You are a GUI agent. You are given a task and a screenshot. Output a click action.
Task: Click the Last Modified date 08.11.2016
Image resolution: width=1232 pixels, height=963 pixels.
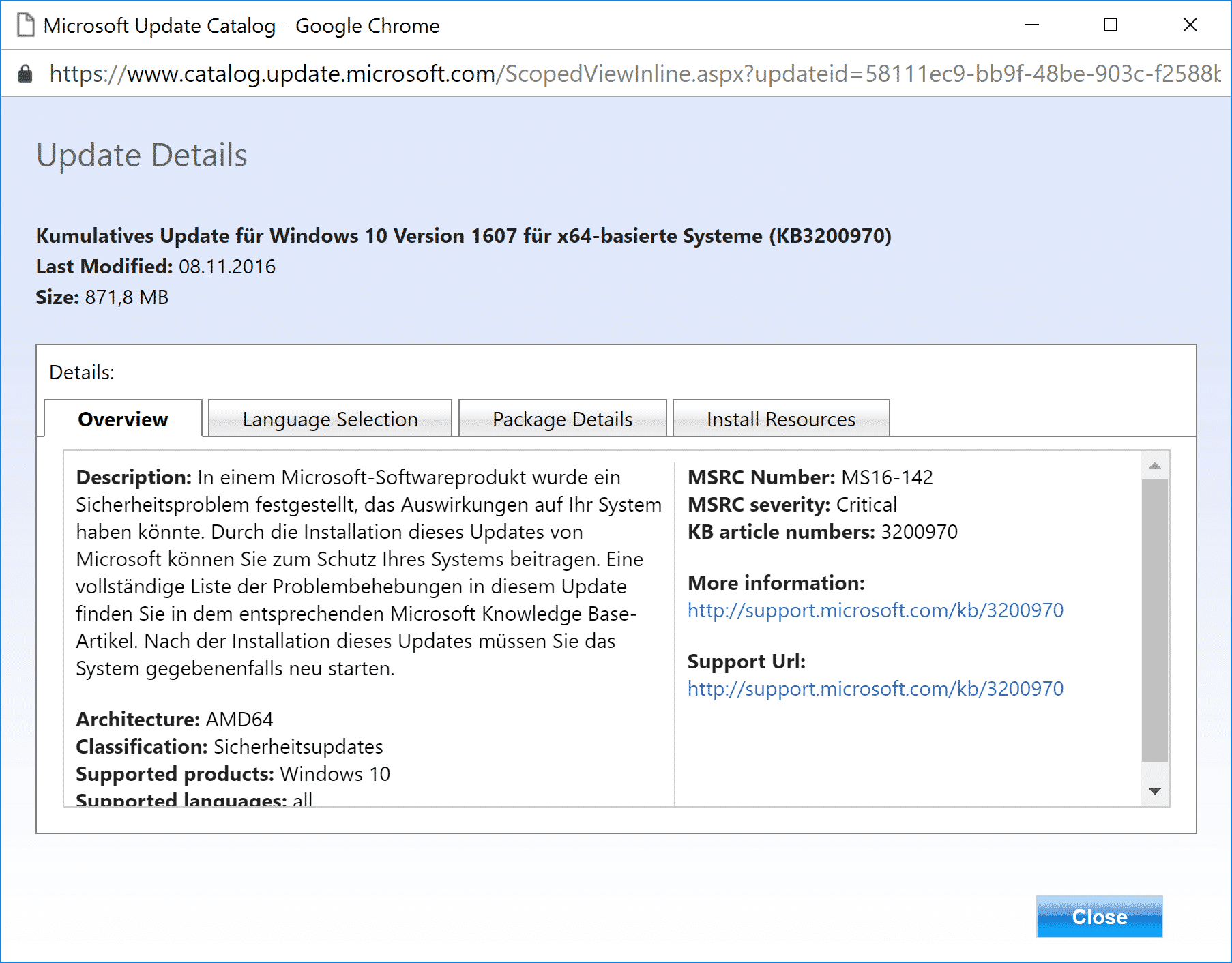(x=227, y=267)
